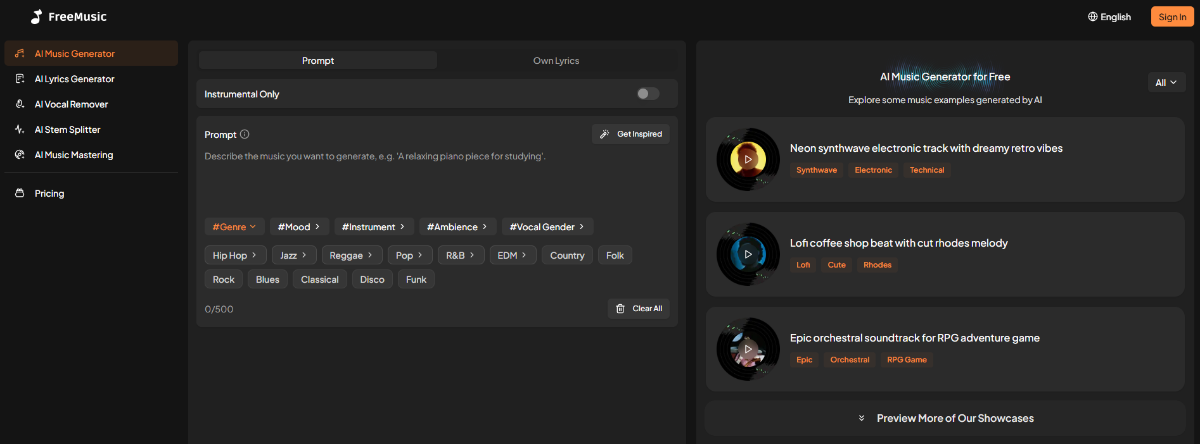Play the Neon synthwave electronic track

(x=748, y=159)
